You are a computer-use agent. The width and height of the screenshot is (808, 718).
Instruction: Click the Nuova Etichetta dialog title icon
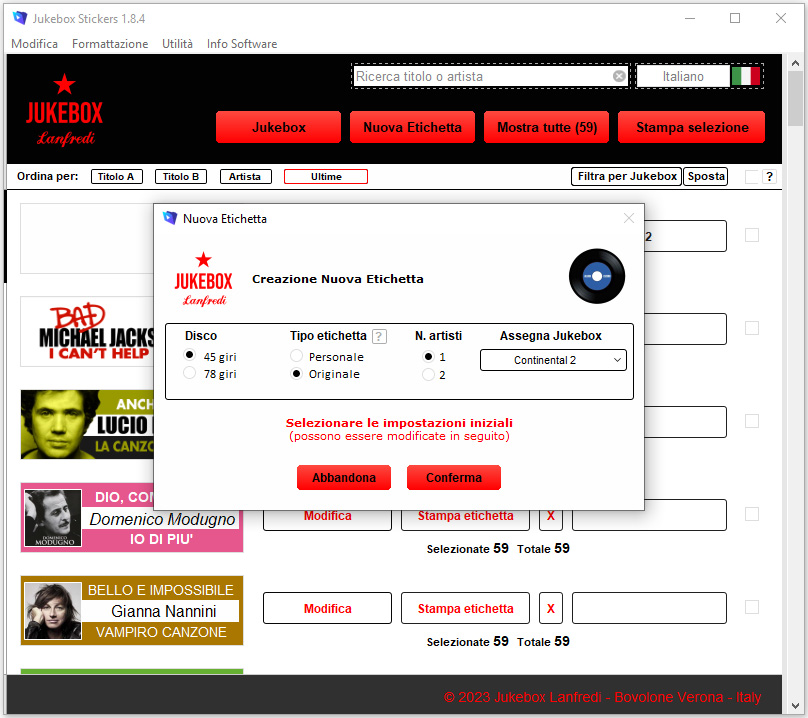tap(170, 219)
